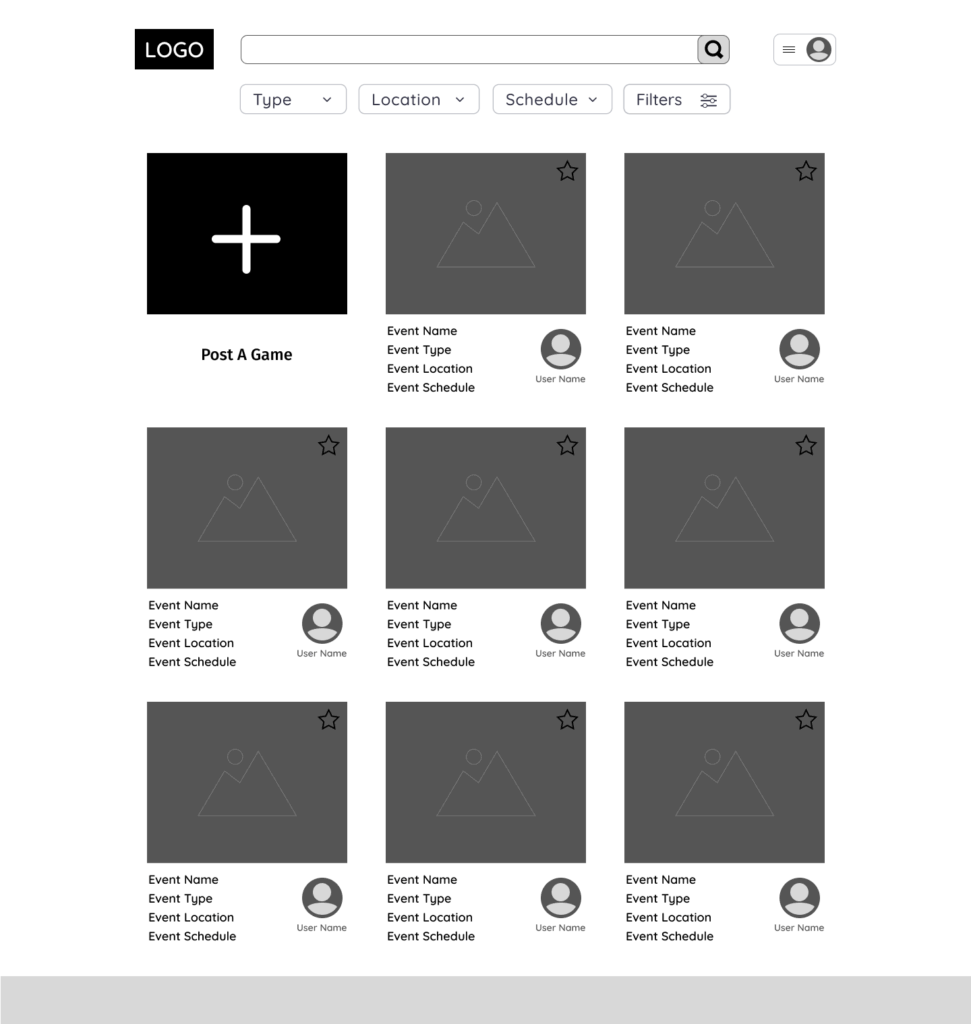The width and height of the screenshot is (971, 1024).
Task: Favorite the star on bottom-row left card
Action: coord(328,720)
